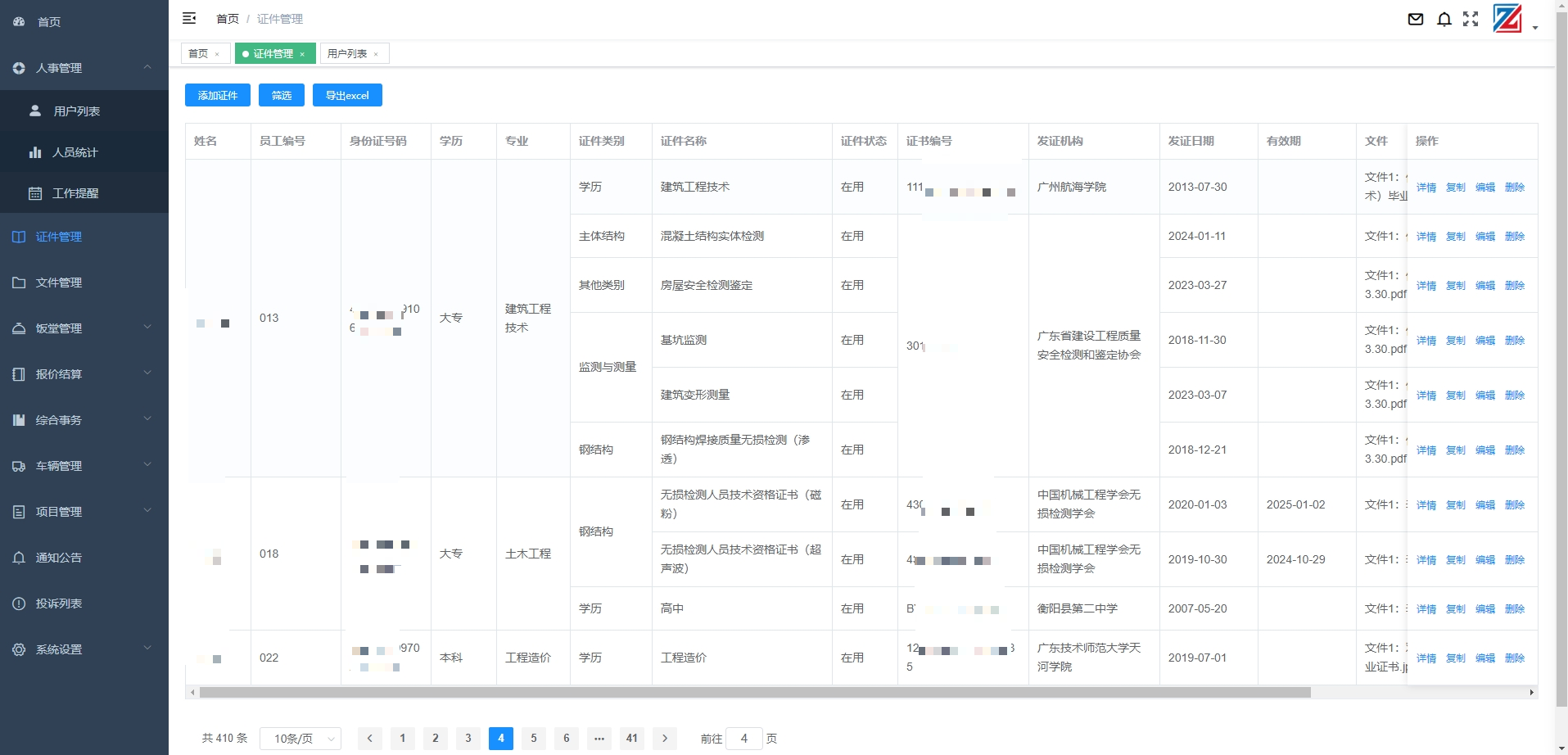The height and width of the screenshot is (755, 1568).
Task: Click the 前往 page number input
Action: [744, 739]
